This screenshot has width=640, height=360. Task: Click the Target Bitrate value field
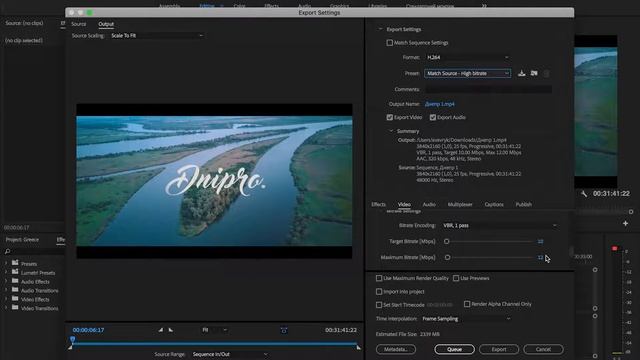(x=540, y=241)
